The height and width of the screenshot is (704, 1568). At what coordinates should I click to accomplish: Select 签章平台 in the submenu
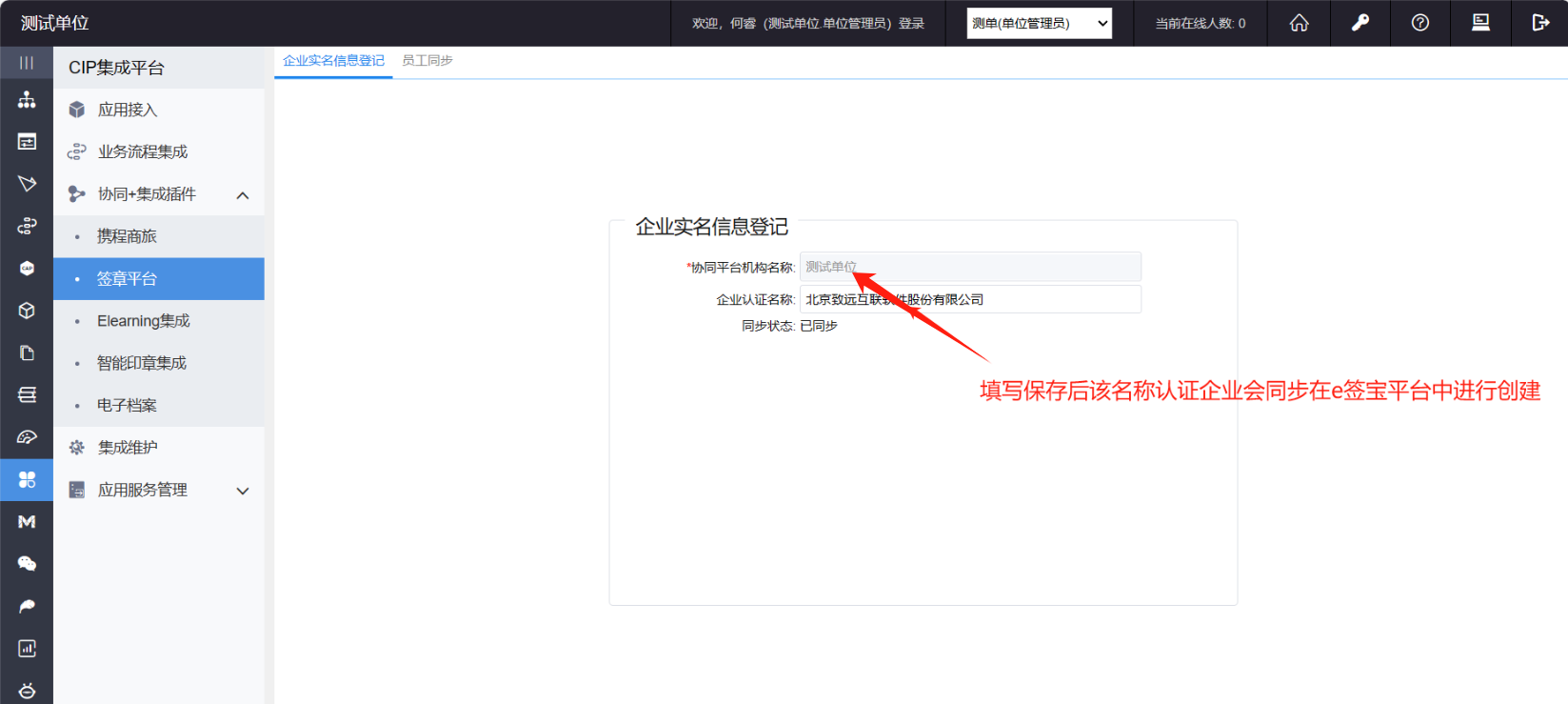pos(159,279)
